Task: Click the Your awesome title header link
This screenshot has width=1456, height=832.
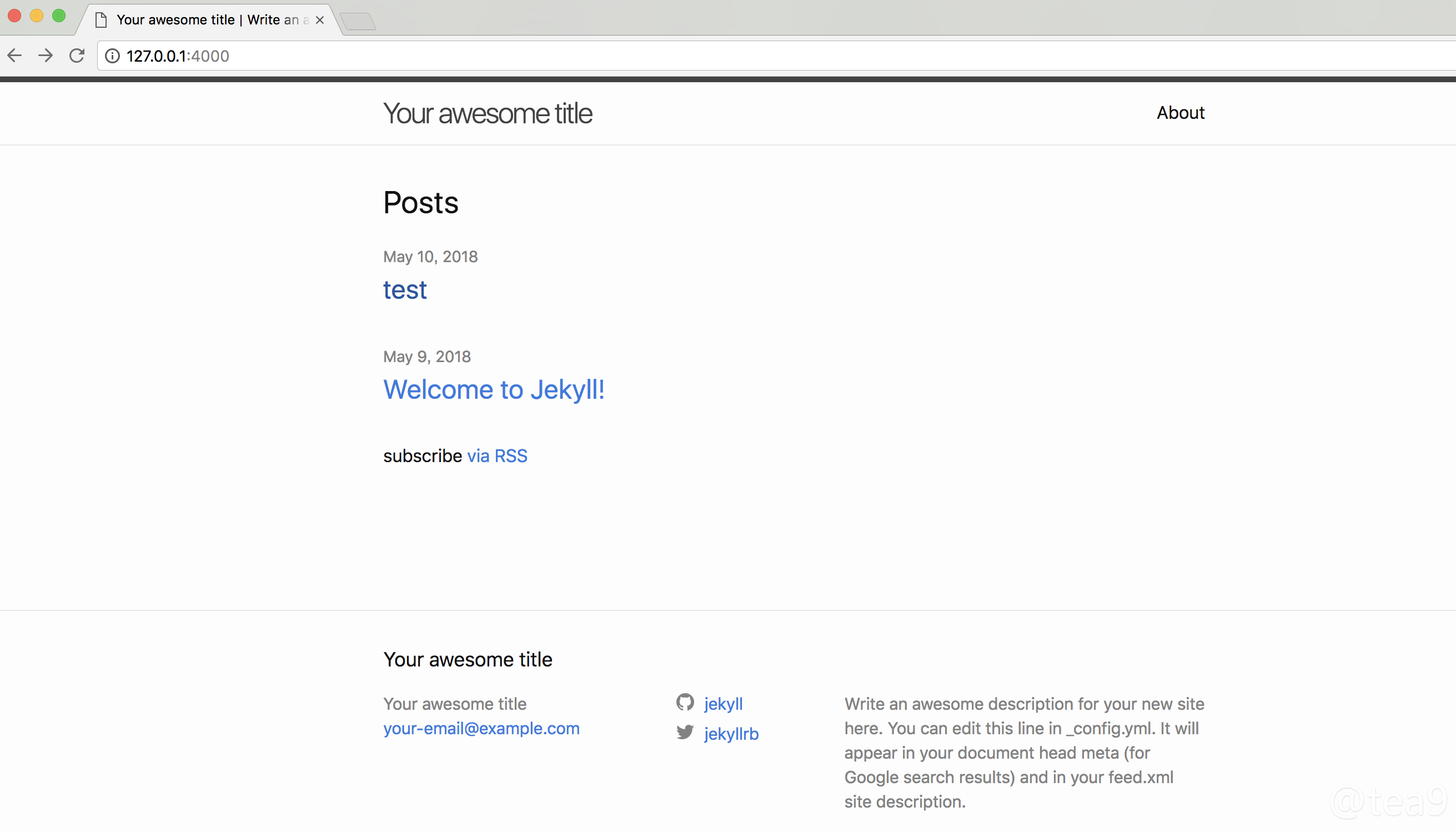Action: point(487,113)
